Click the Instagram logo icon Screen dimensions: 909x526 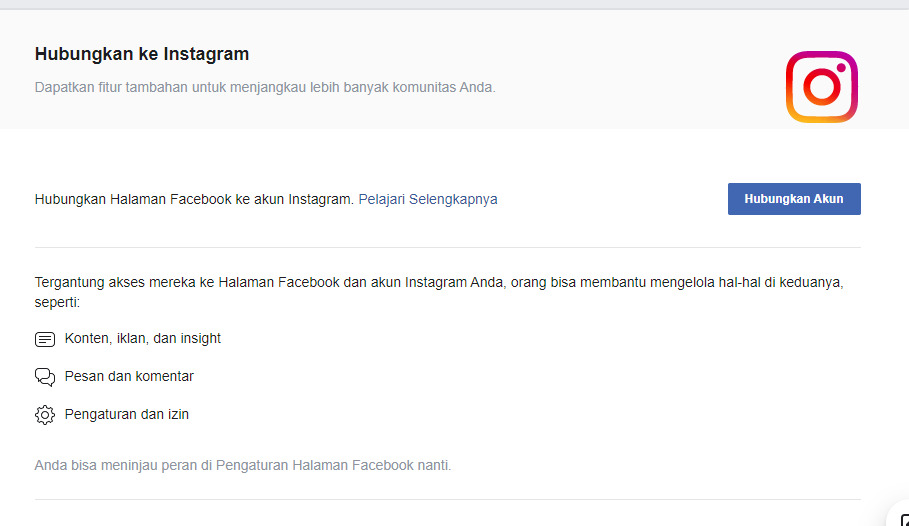(x=821, y=87)
